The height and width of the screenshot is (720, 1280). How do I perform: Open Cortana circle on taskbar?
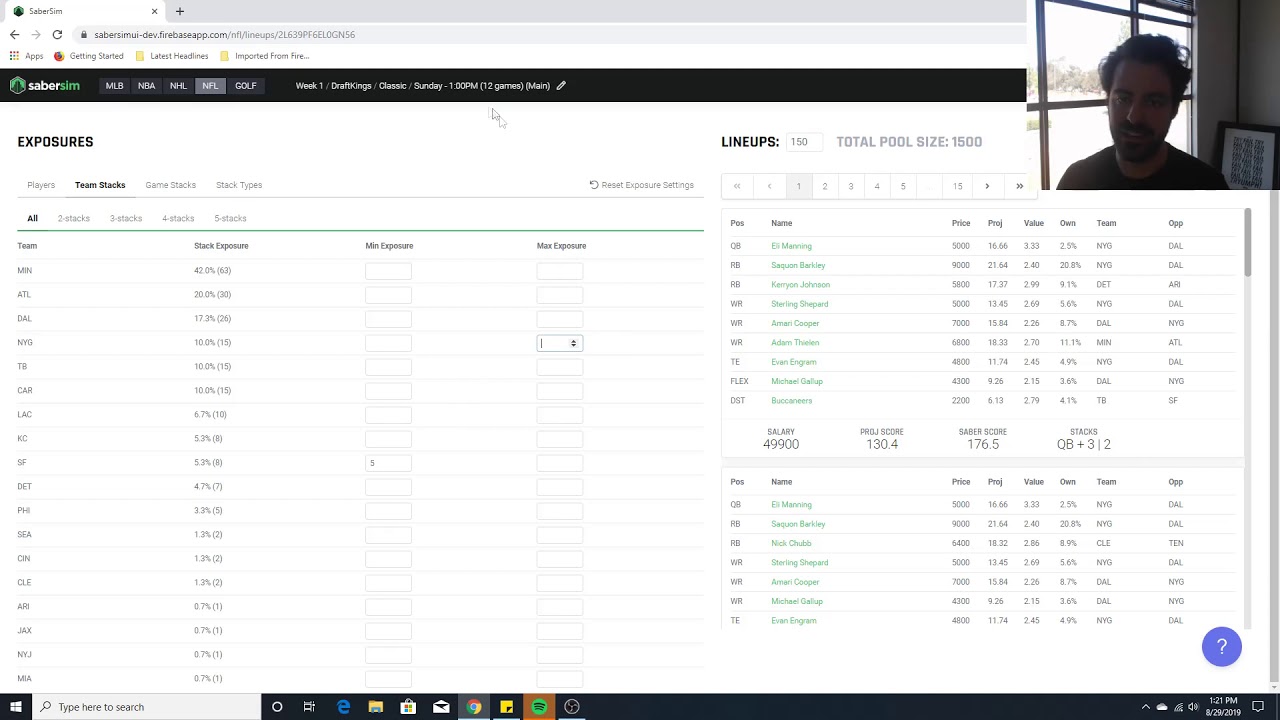[277, 707]
